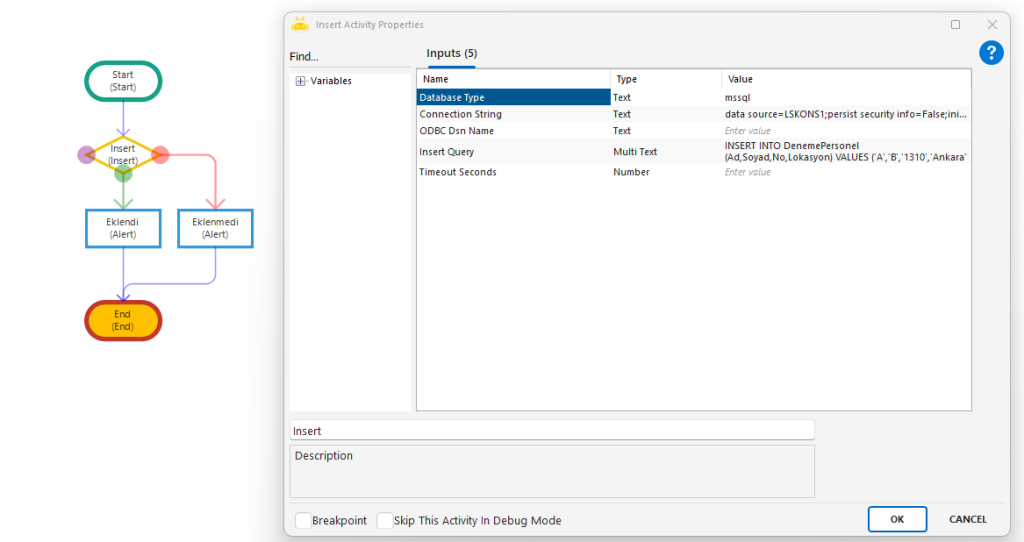Click the ODBC Dsn Name value field
Viewport: 1024px width, 542px height.
click(x=845, y=131)
